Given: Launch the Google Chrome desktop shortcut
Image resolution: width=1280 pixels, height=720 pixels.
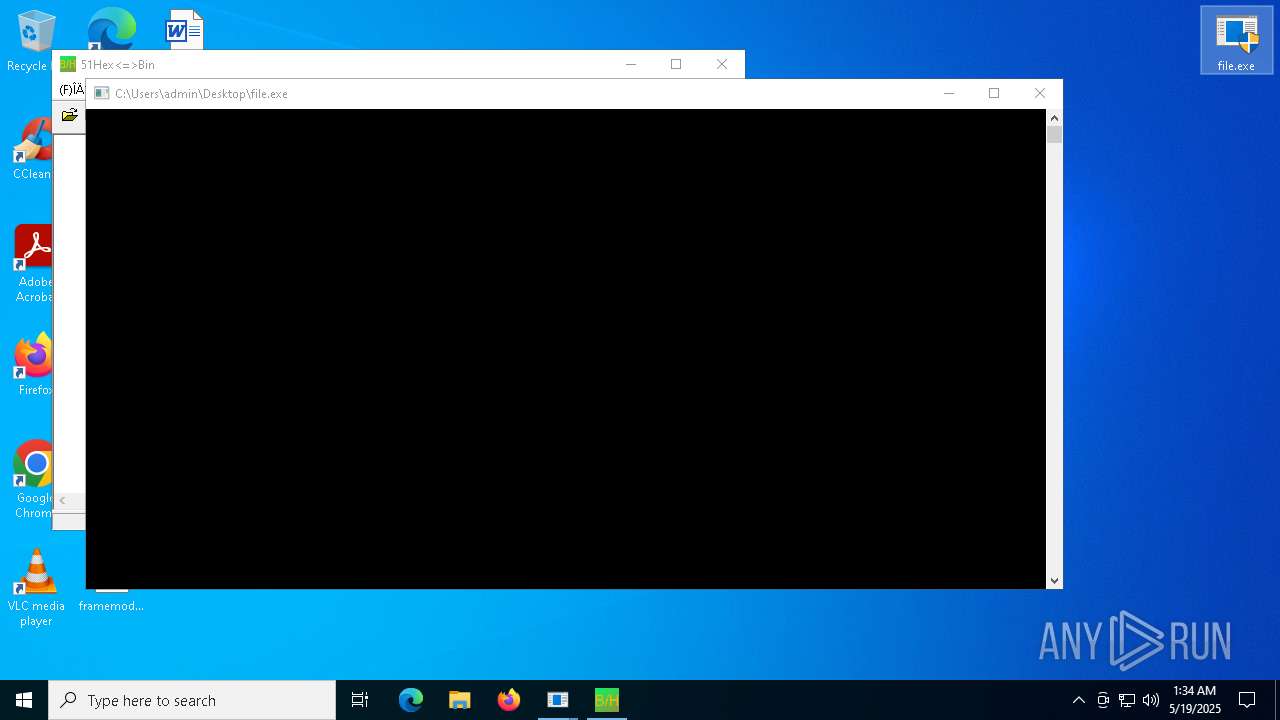Looking at the screenshot, I should (x=33, y=480).
